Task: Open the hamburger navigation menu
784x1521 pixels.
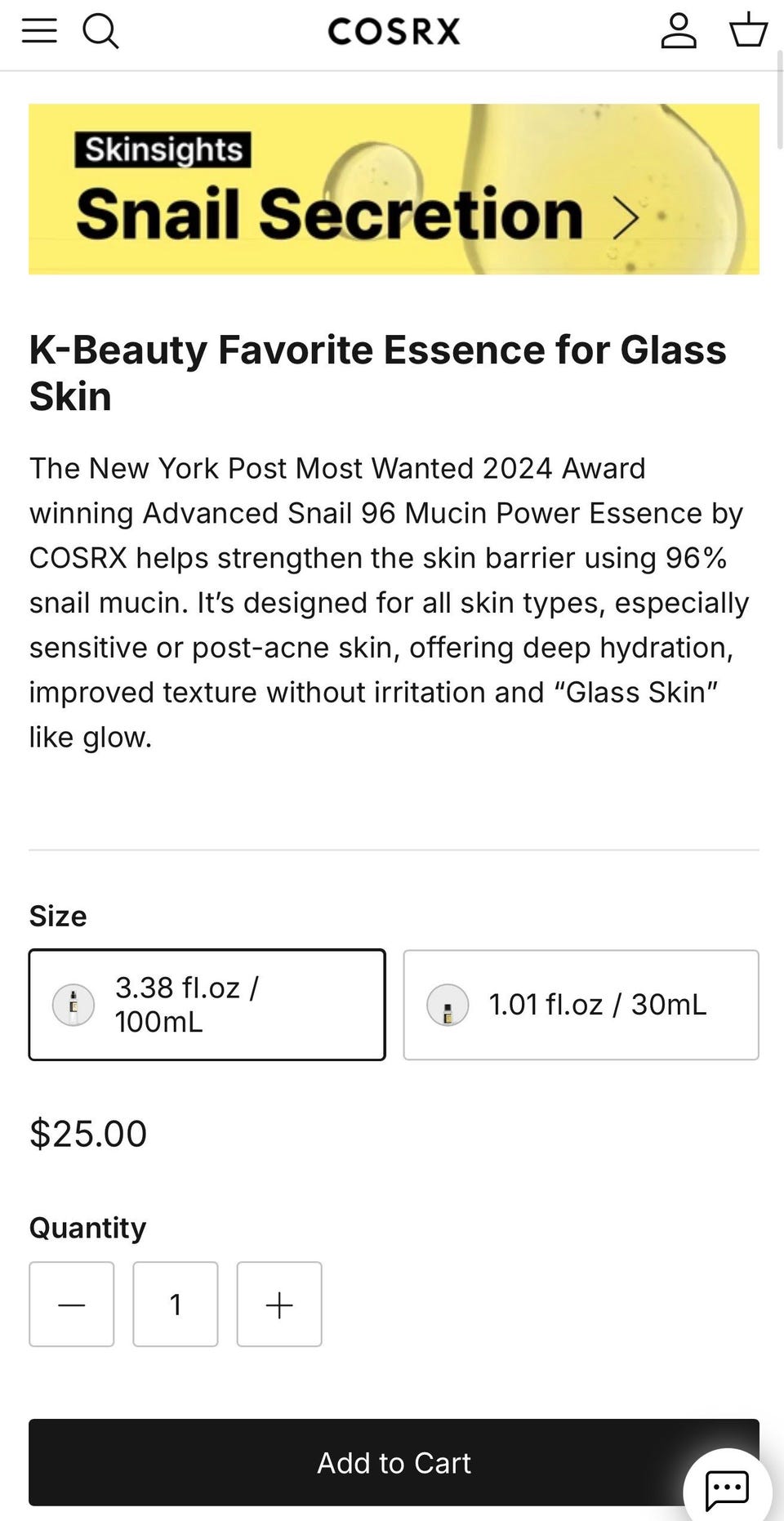Action: point(39,31)
